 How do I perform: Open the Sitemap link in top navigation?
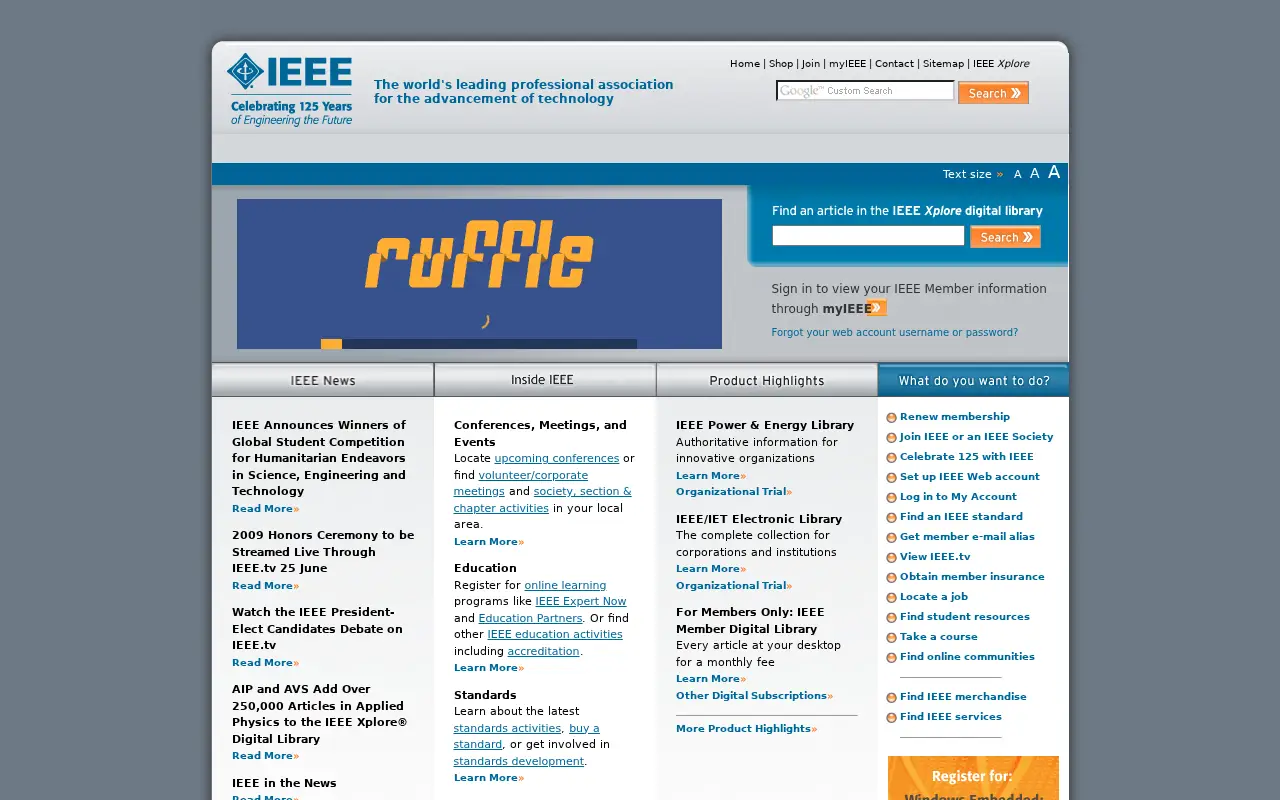tap(943, 64)
